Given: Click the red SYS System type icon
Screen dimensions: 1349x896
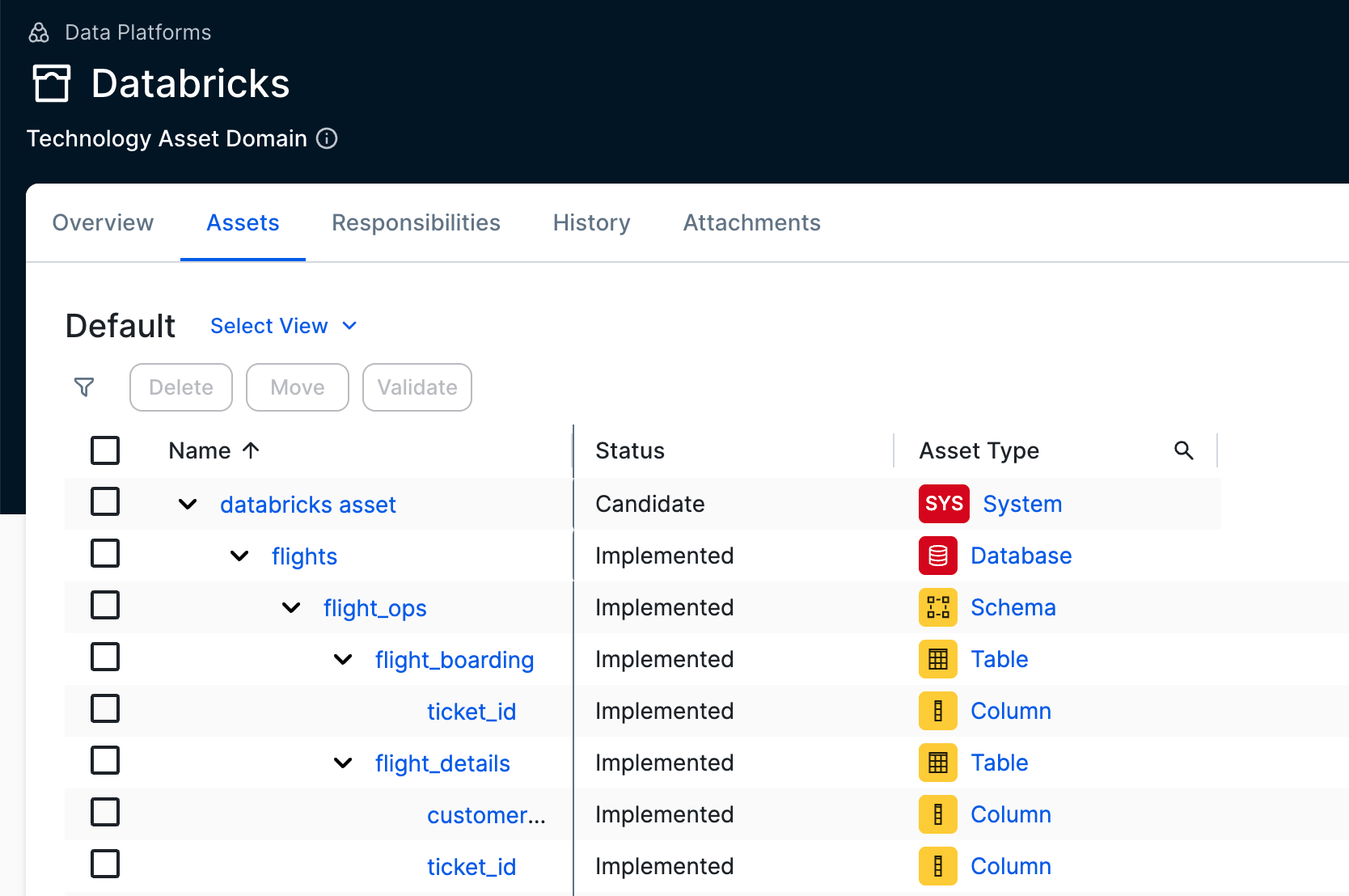Looking at the screenshot, I should pos(943,504).
